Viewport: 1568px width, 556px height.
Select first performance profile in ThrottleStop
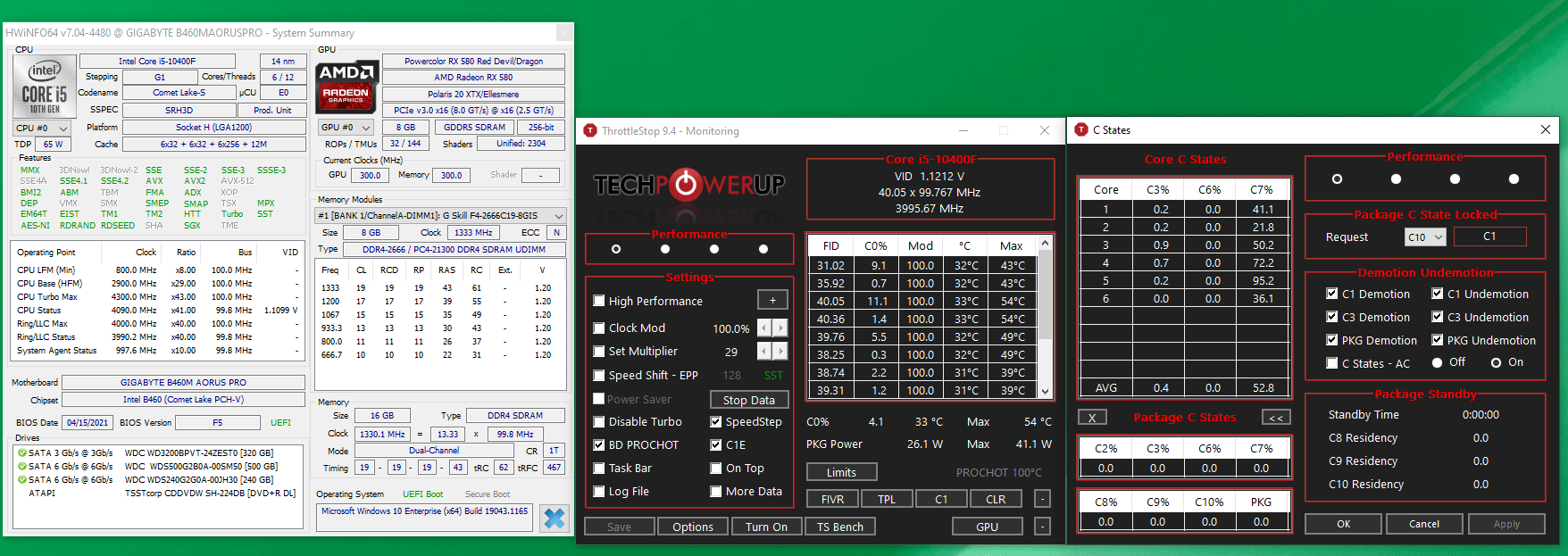click(x=616, y=249)
